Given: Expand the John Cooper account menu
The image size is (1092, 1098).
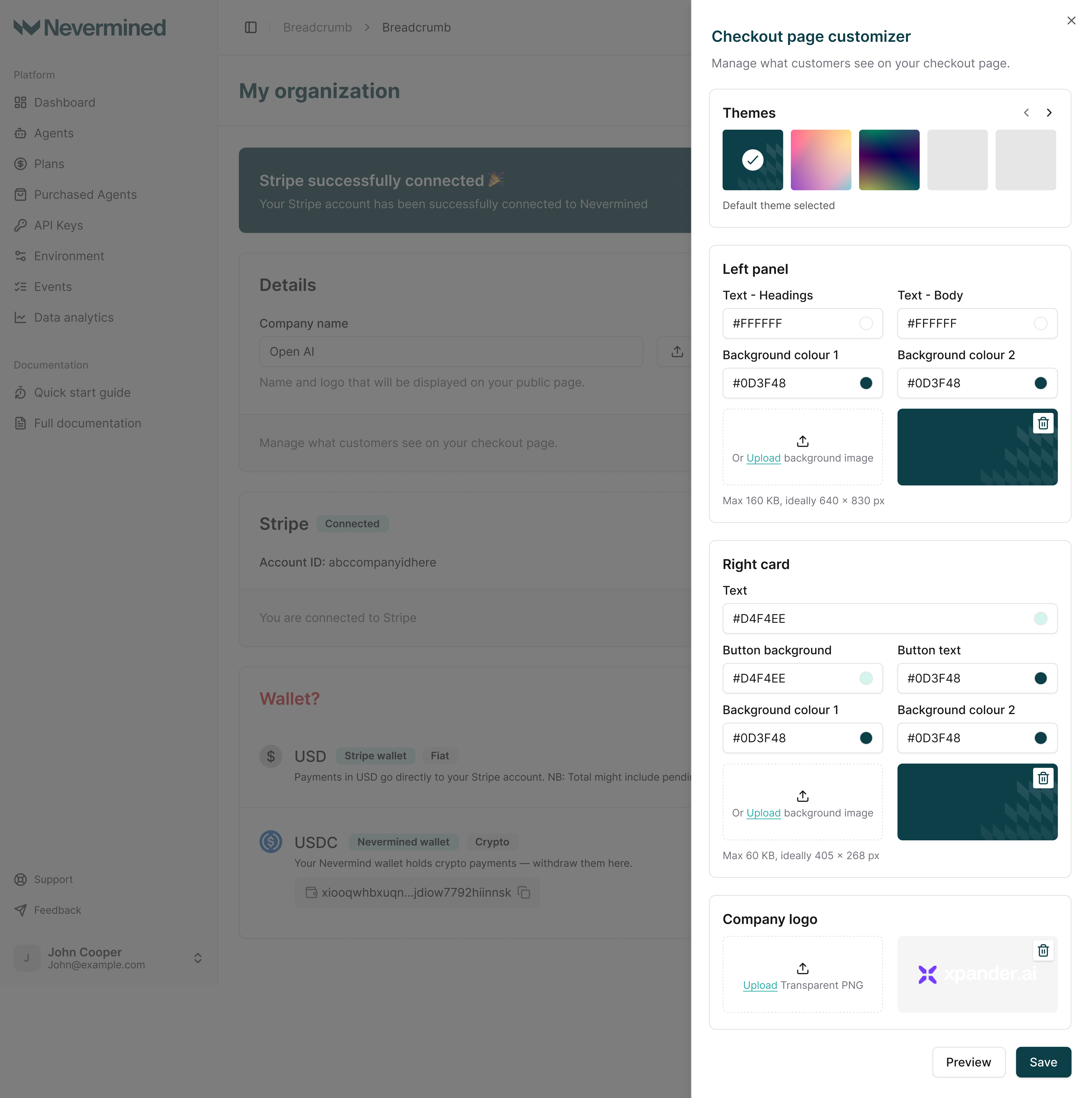Looking at the screenshot, I should click(198, 958).
